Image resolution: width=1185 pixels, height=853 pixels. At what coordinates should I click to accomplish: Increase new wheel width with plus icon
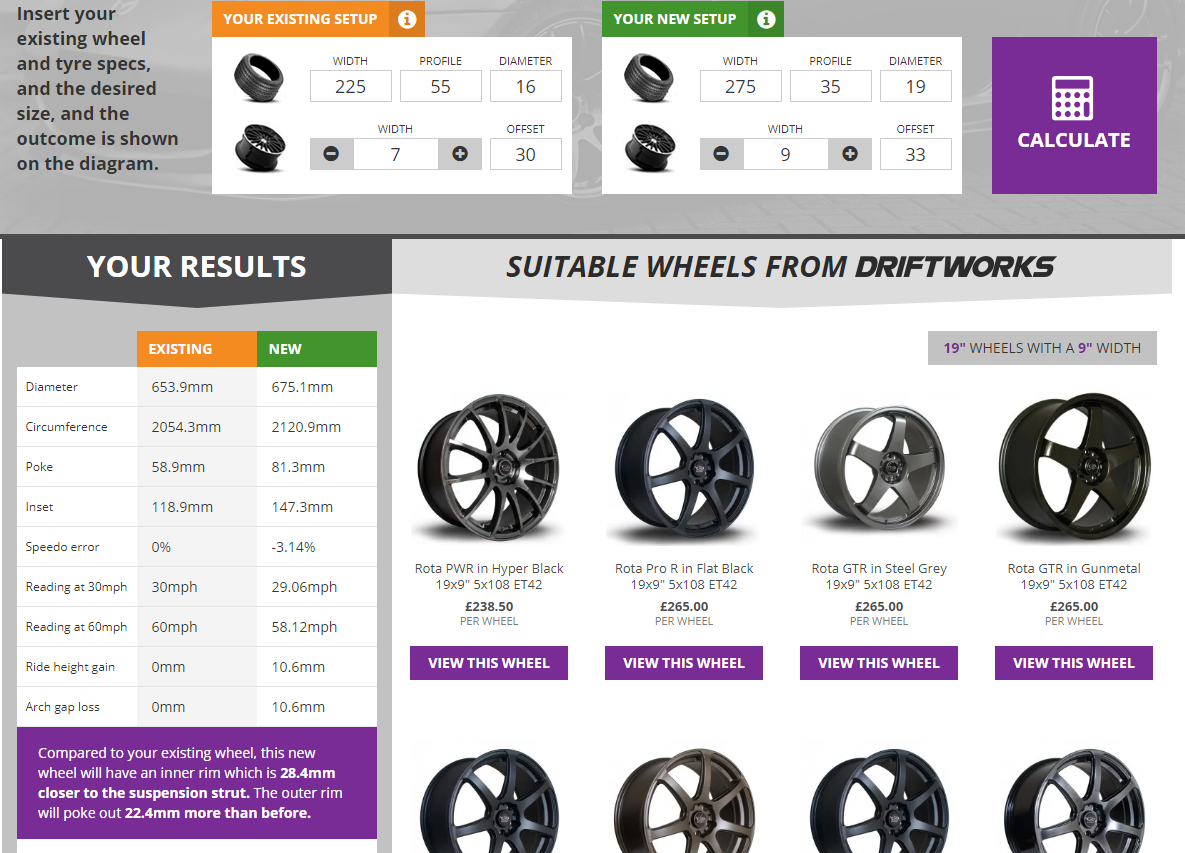849,154
